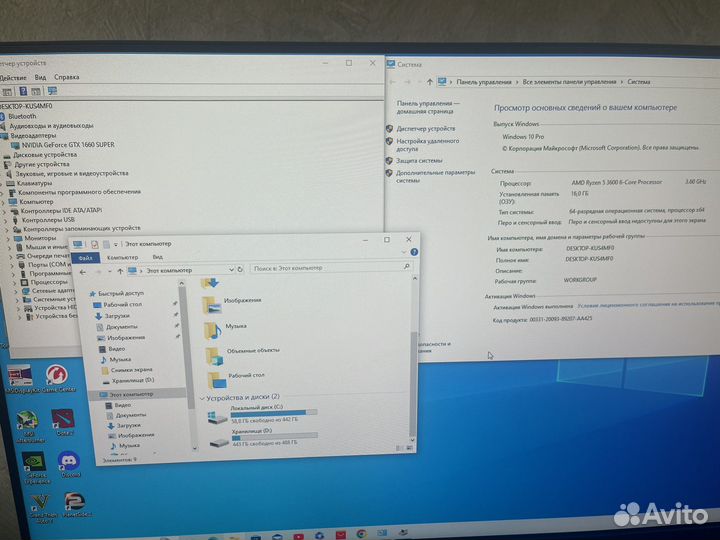Open the Объемные объекты folder
720x540 pixels.
[253, 351]
